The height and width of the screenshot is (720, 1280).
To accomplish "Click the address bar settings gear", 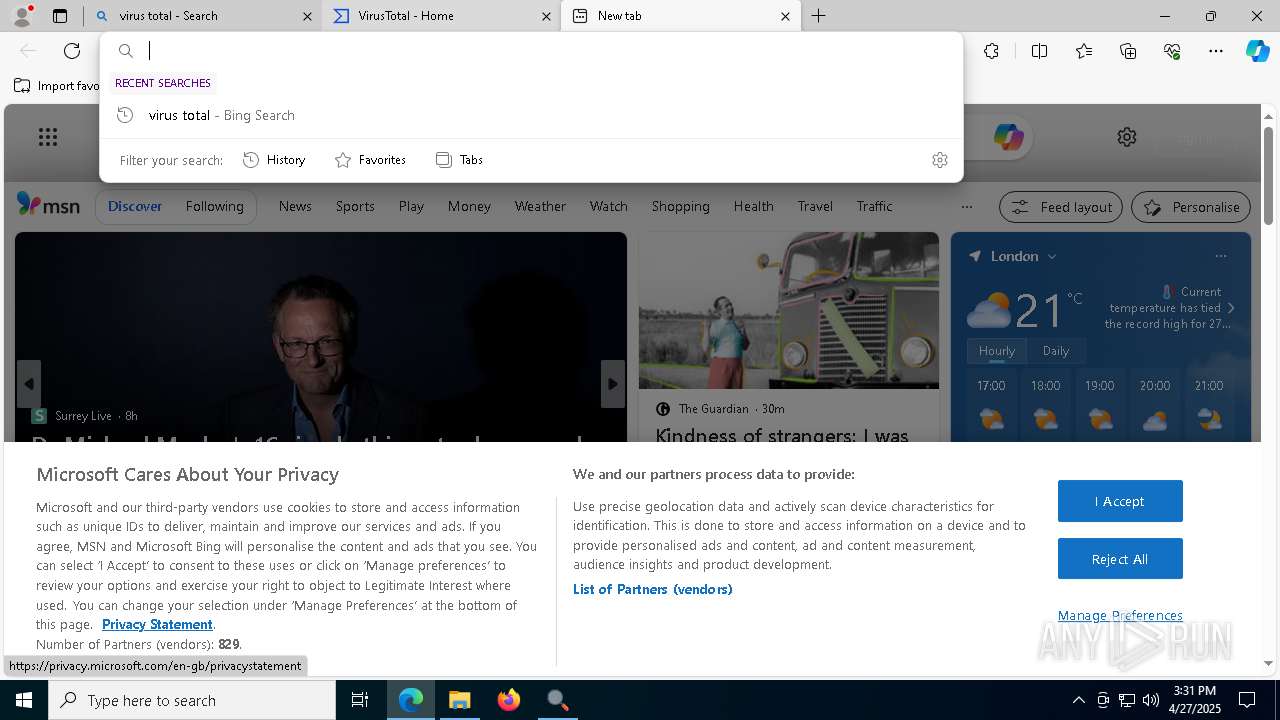I will [939, 160].
